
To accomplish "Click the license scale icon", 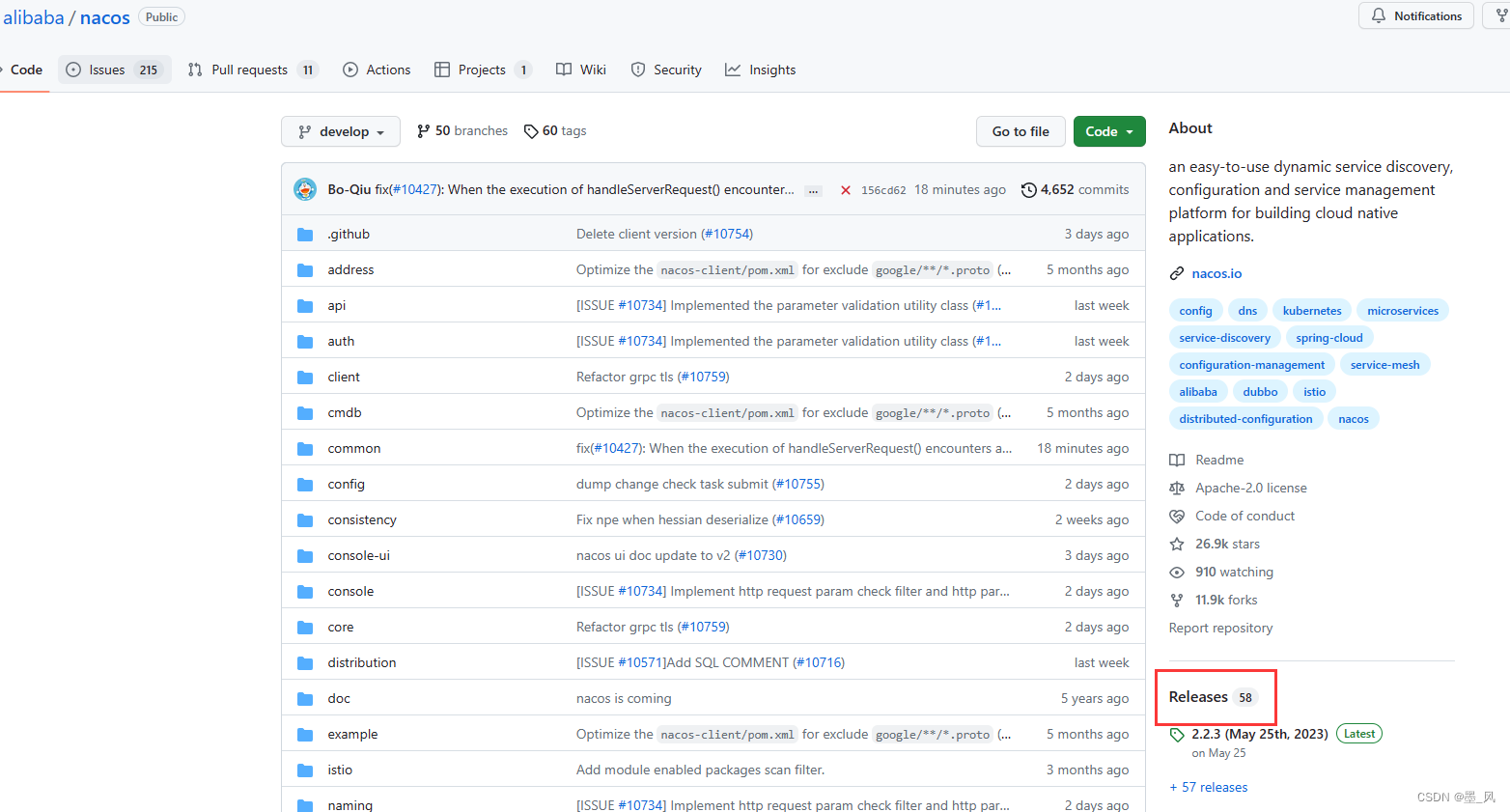I will (x=1177, y=489).
